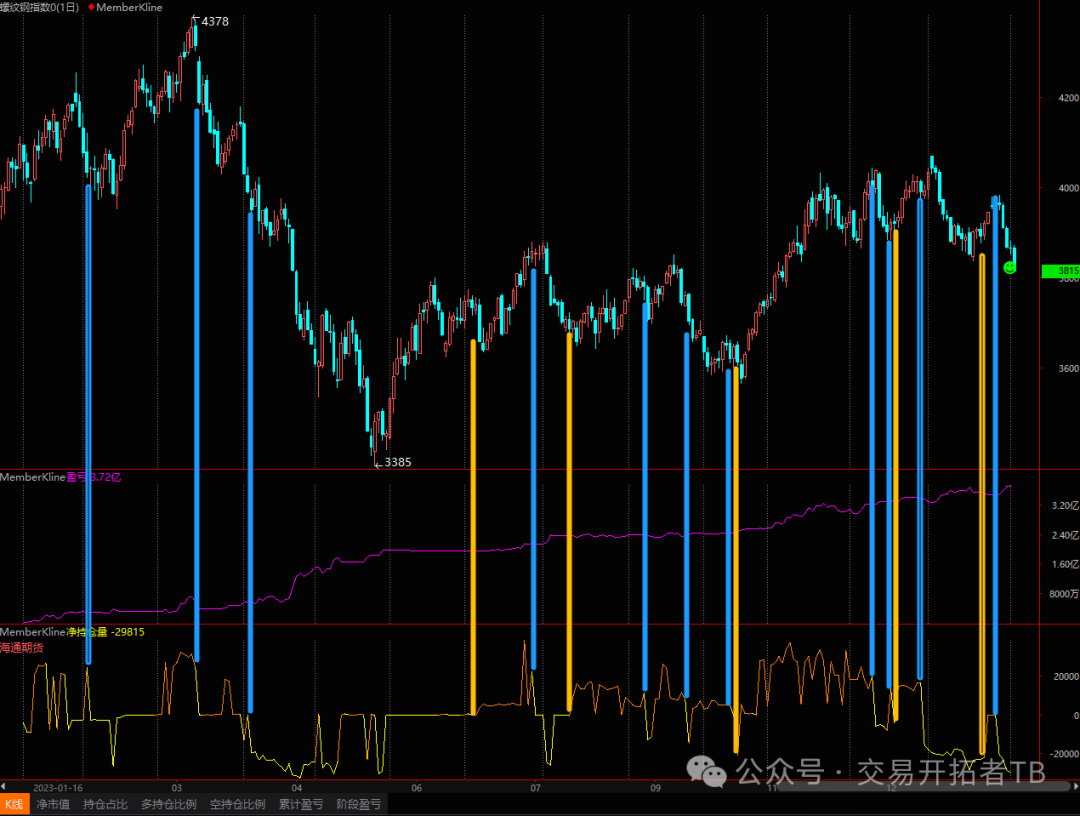
Task: Open the 空持仓比例 tab
Action: (x=238, y=804)
